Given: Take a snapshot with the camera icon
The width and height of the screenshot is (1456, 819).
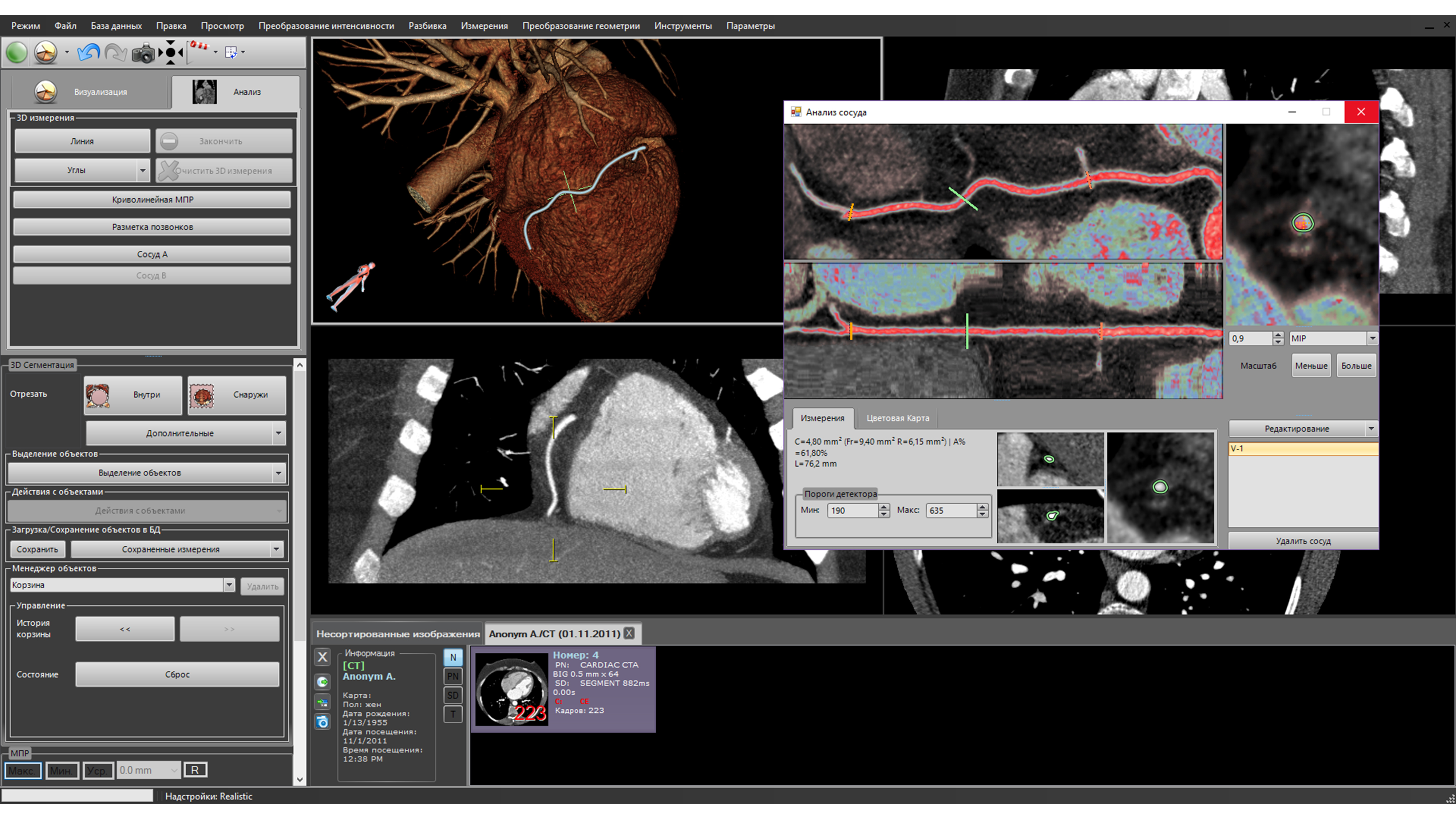Looking at the screenshot, I should [x=143, y=53].
